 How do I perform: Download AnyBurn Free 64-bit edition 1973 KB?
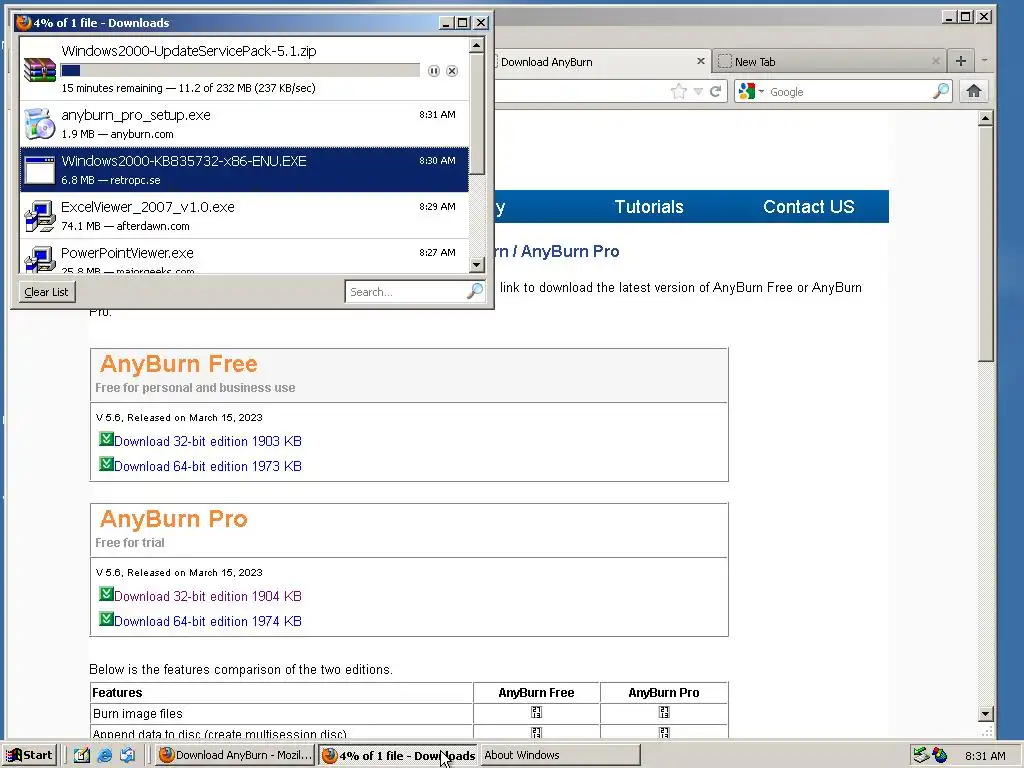pos(208,466)
